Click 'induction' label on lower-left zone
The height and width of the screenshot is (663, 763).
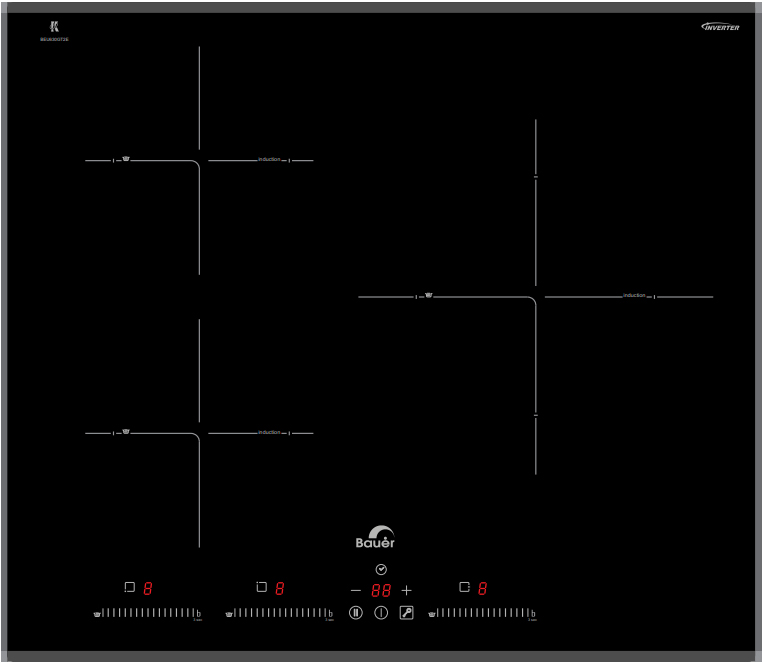point(269,432)
